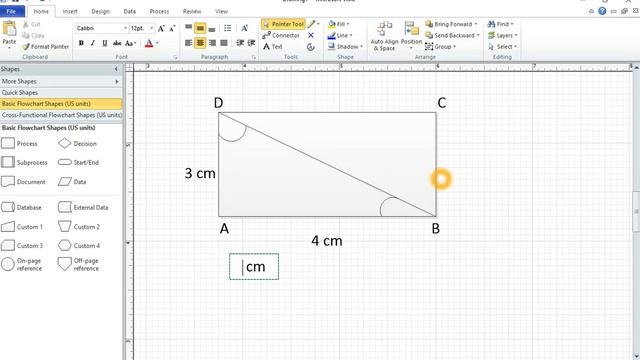The width and height of the screenshot is (640, 360).
Task: Align text to bottom of shape
Action: 212,28
